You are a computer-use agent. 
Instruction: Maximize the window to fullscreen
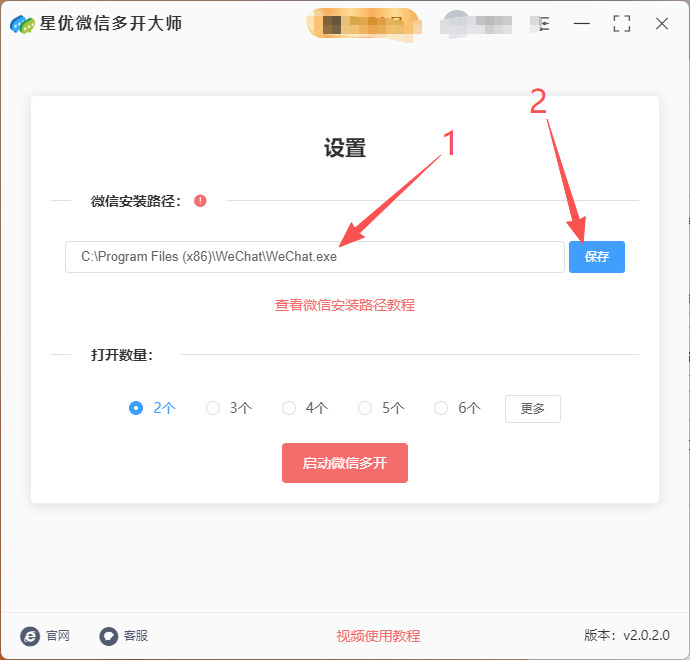click(621, 24)
